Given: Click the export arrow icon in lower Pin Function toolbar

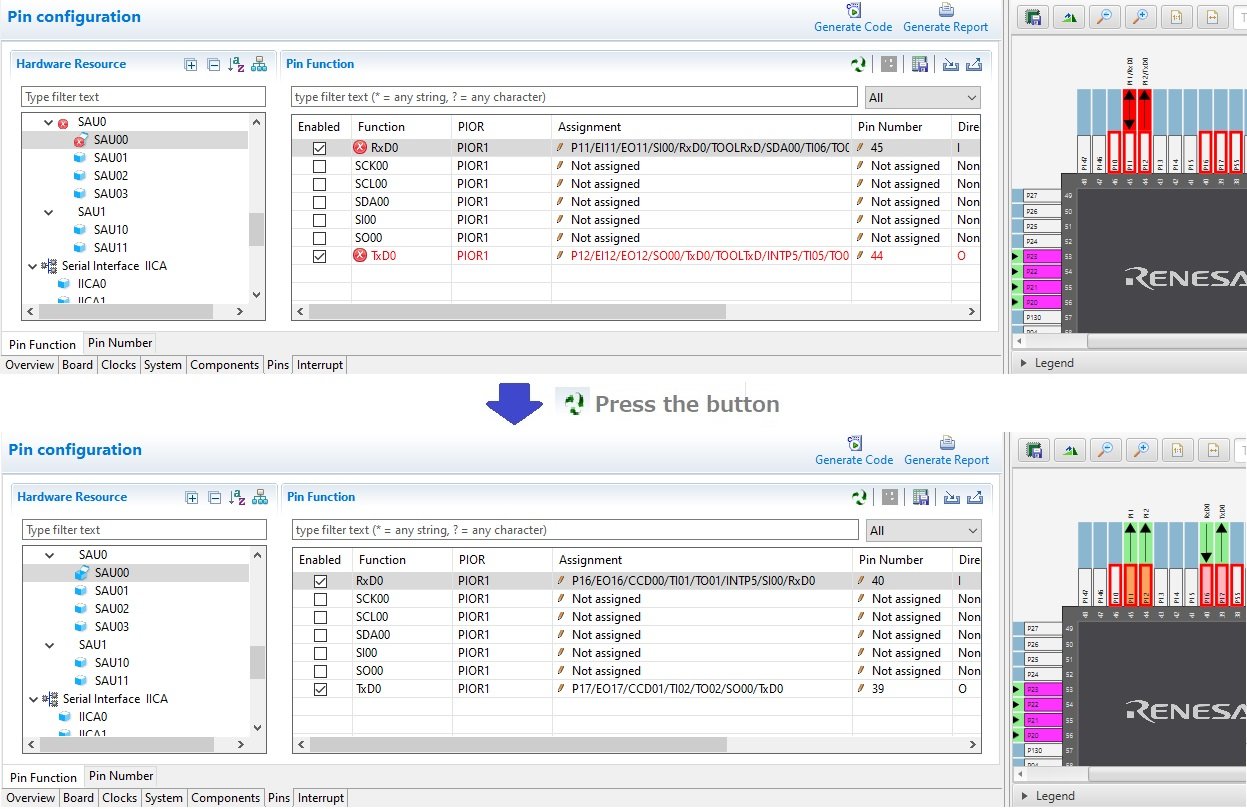Looking at the screenshot, I should (x=974, y=497).
